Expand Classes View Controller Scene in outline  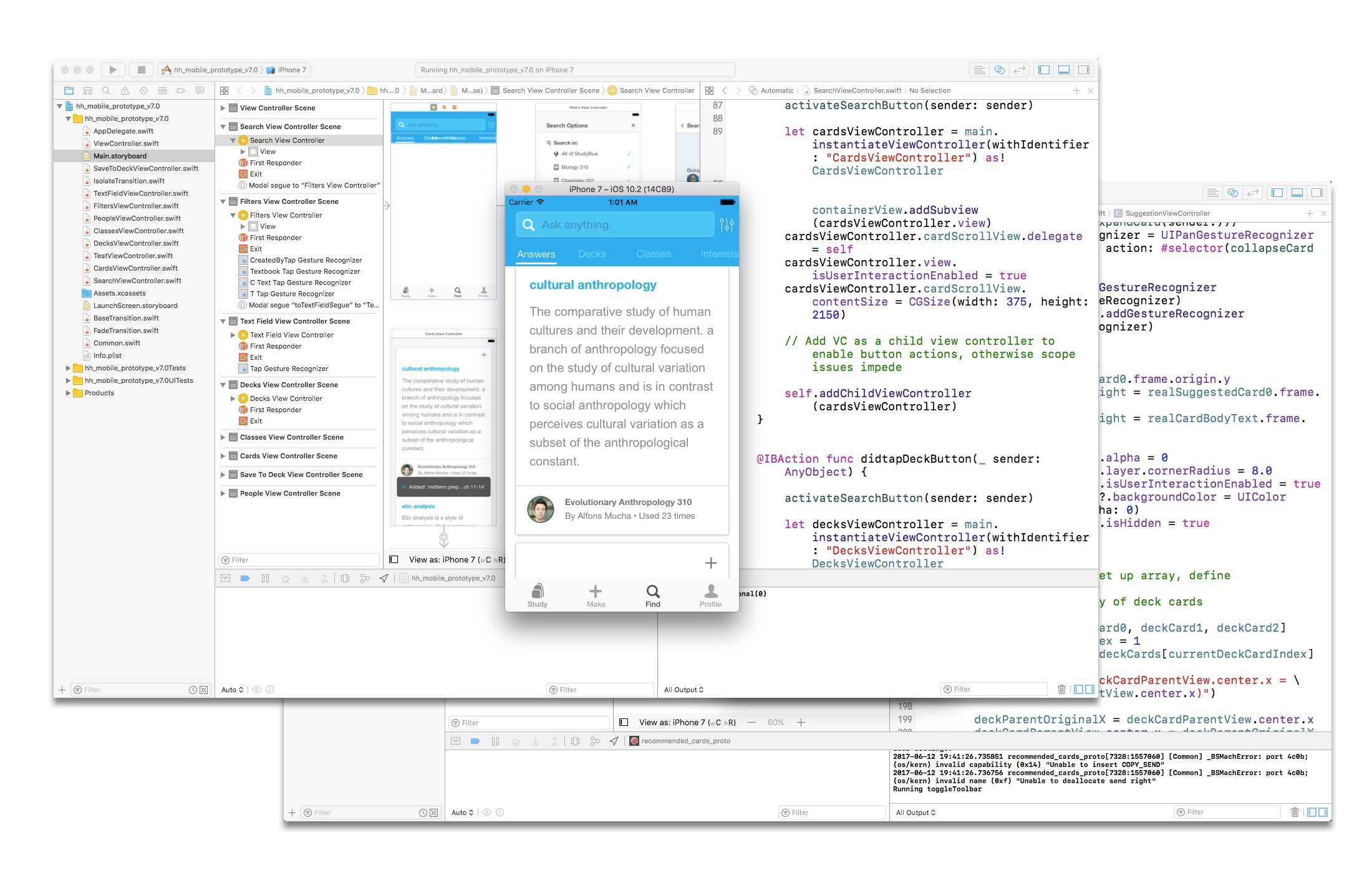pos(223,437)
